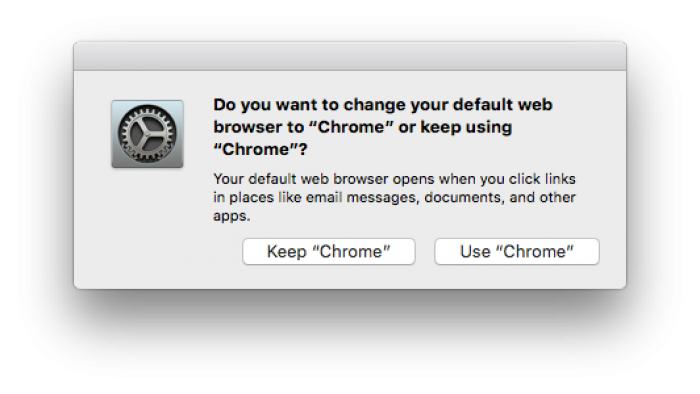Image resolution: width=700 pixels, height=394 pixels.
Task: Select the Use "Chrome" button
Action: pyautogui.click(x=517, y=251)
